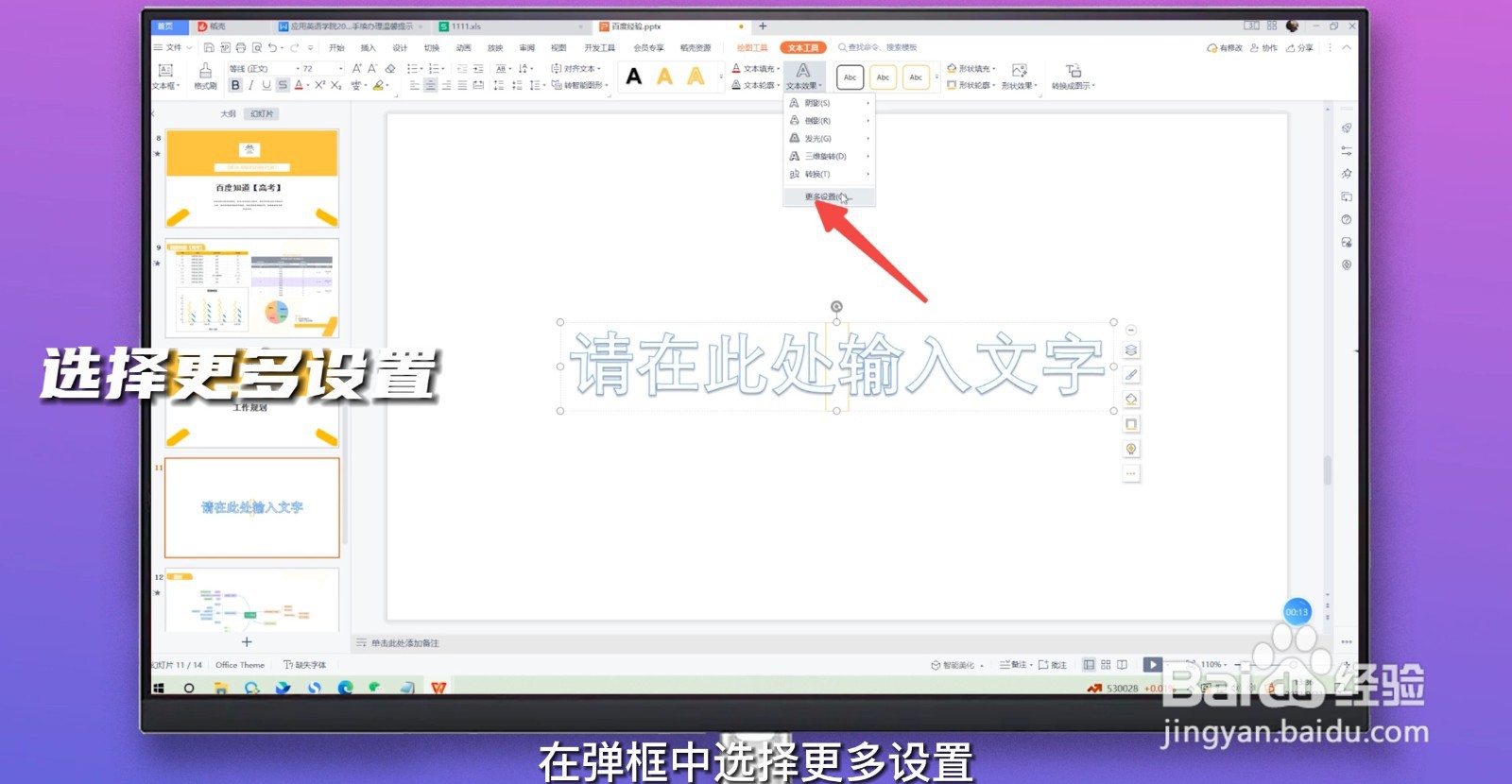Increase font size with the larger A icon
The width and height of the screenshot is (1512, 784).
coord(357,68)
